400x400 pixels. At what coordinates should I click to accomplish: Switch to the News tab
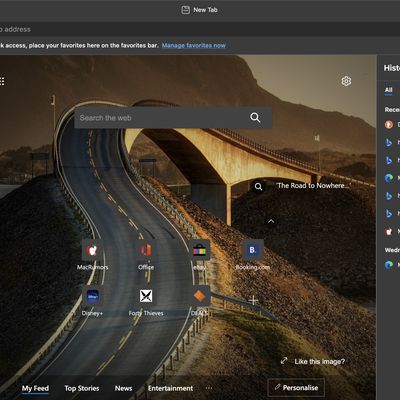123,388
